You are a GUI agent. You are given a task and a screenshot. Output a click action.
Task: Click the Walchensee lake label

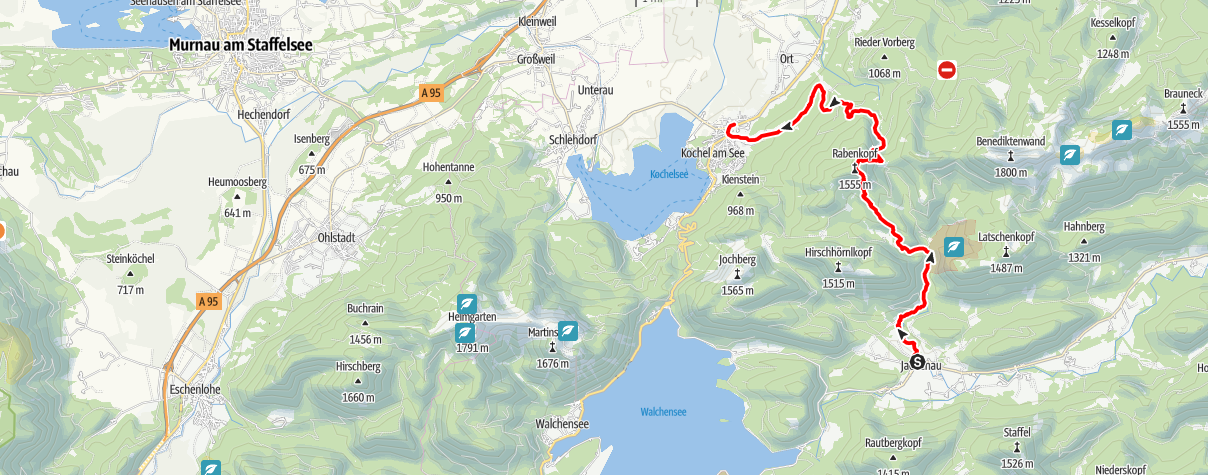pos(661,411)
